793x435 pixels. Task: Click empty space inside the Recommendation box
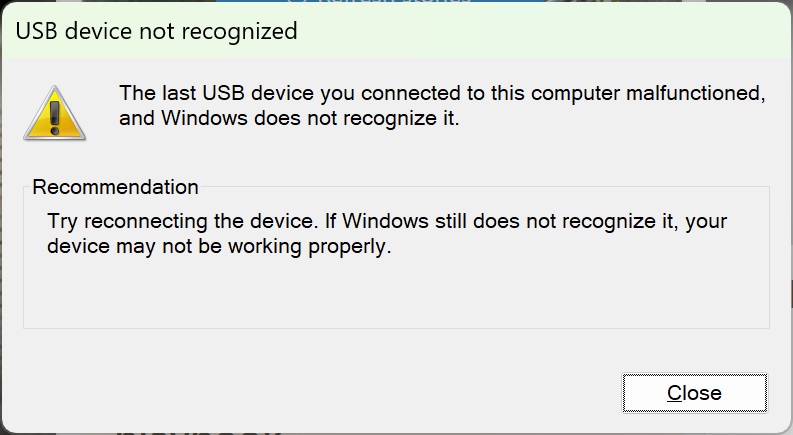[x=396, y=295]
